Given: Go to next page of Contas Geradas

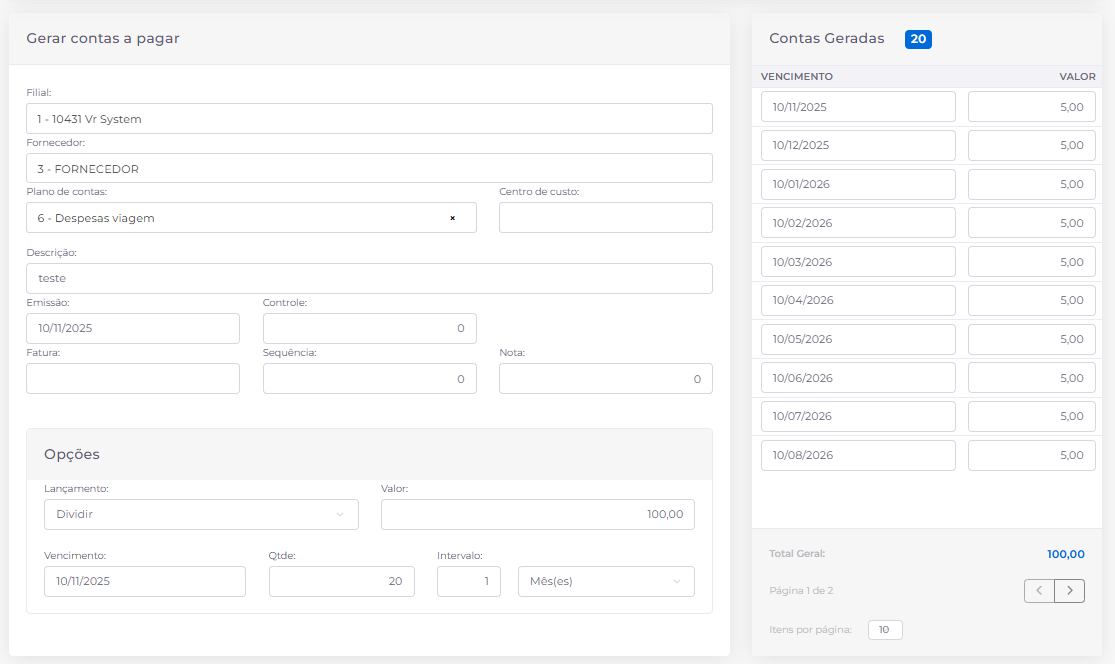Looking at the screenshot, I should pos(1070,591).
